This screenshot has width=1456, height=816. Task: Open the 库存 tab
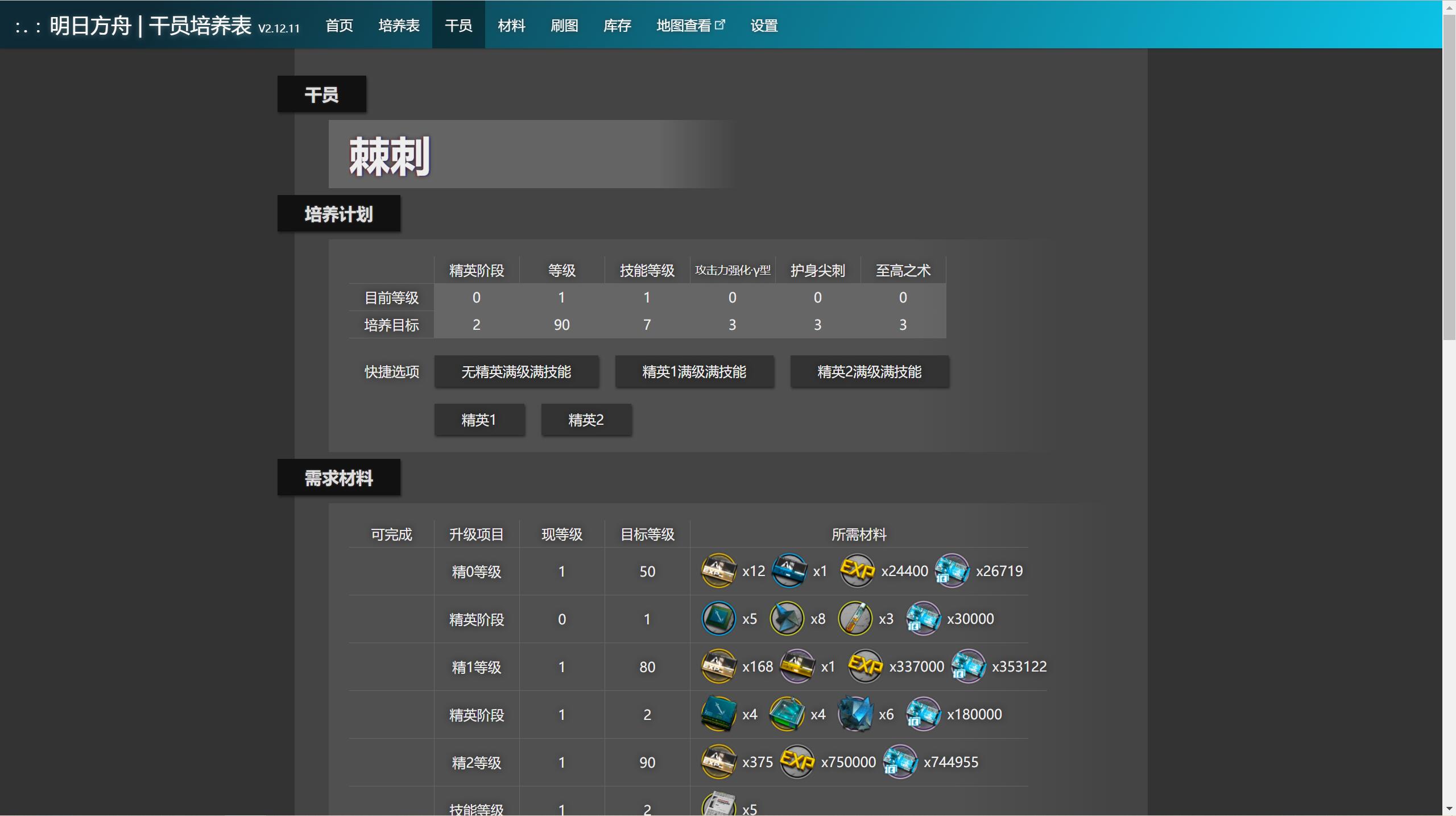617,26
